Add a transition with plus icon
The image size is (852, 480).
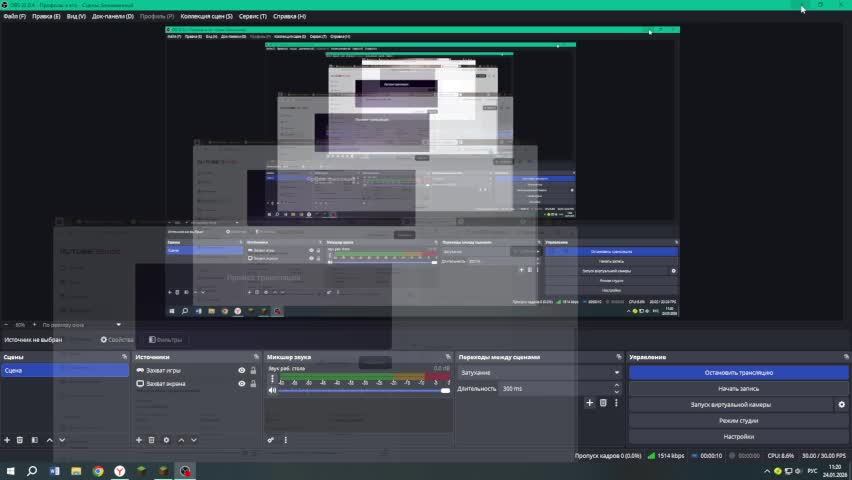(x=590, y=403)
